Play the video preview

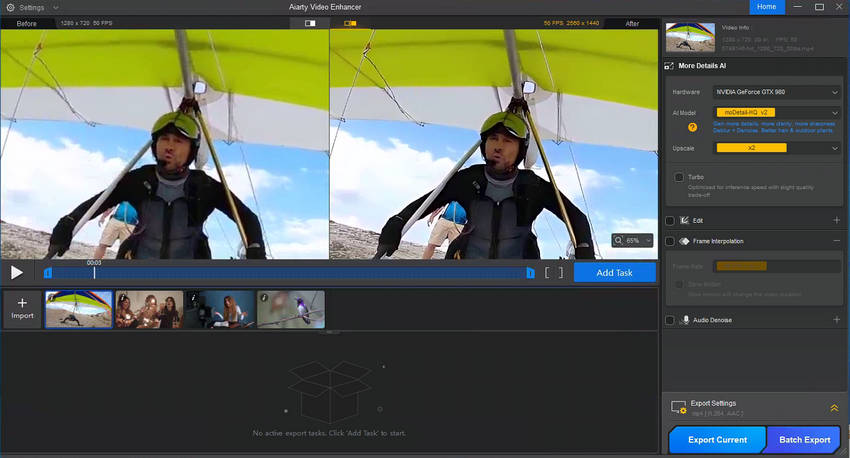tap(17, 272)
